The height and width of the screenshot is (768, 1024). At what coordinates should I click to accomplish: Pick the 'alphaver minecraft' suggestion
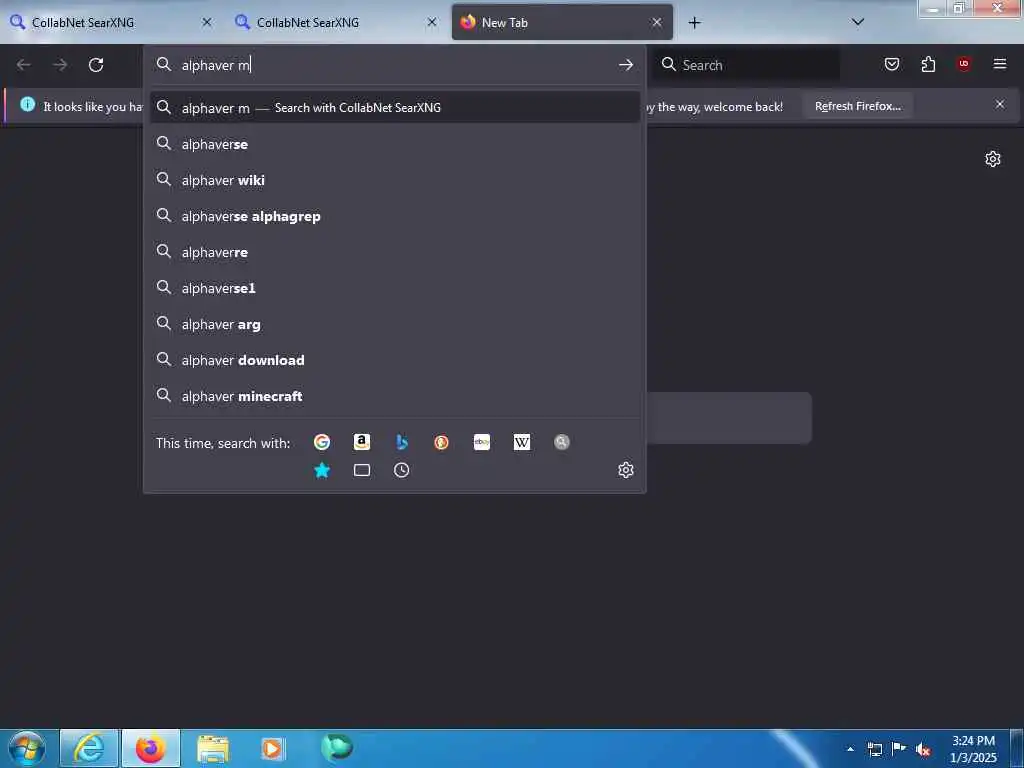(394, 396)
